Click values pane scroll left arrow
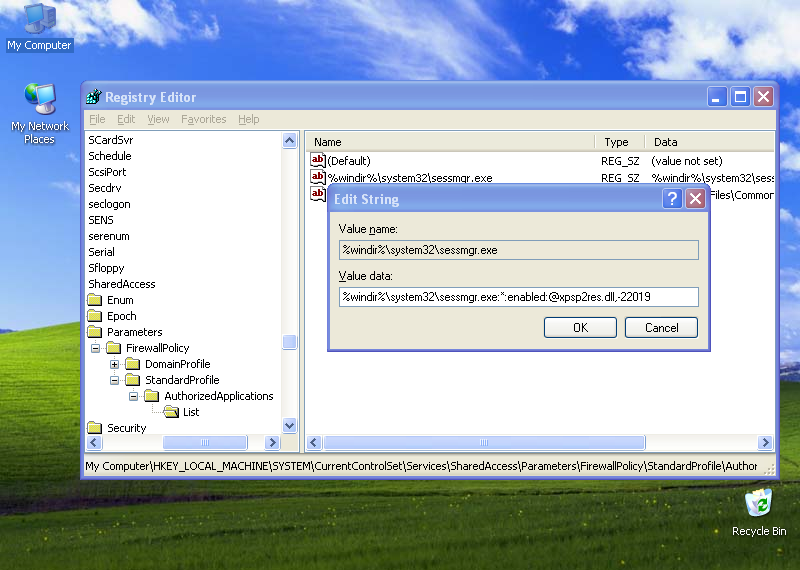The width and height of the screenshot is (800, 570). pyautogui.click(x=314, y=442)
